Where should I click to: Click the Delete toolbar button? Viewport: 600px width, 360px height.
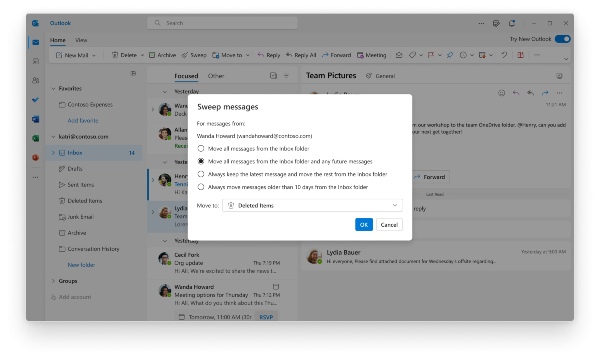124,55
